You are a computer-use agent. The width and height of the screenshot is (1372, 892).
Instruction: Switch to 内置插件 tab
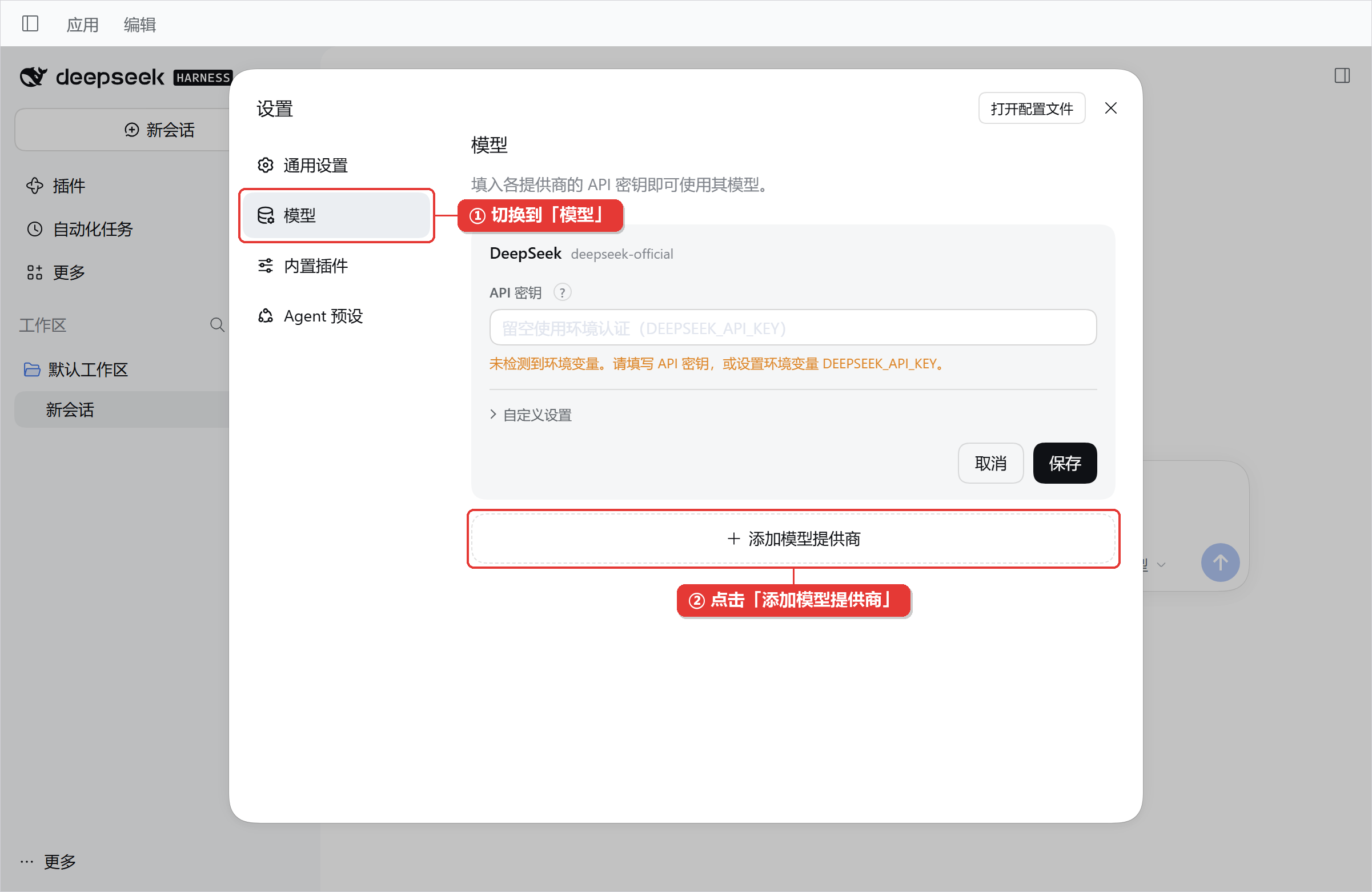[336, 266]
